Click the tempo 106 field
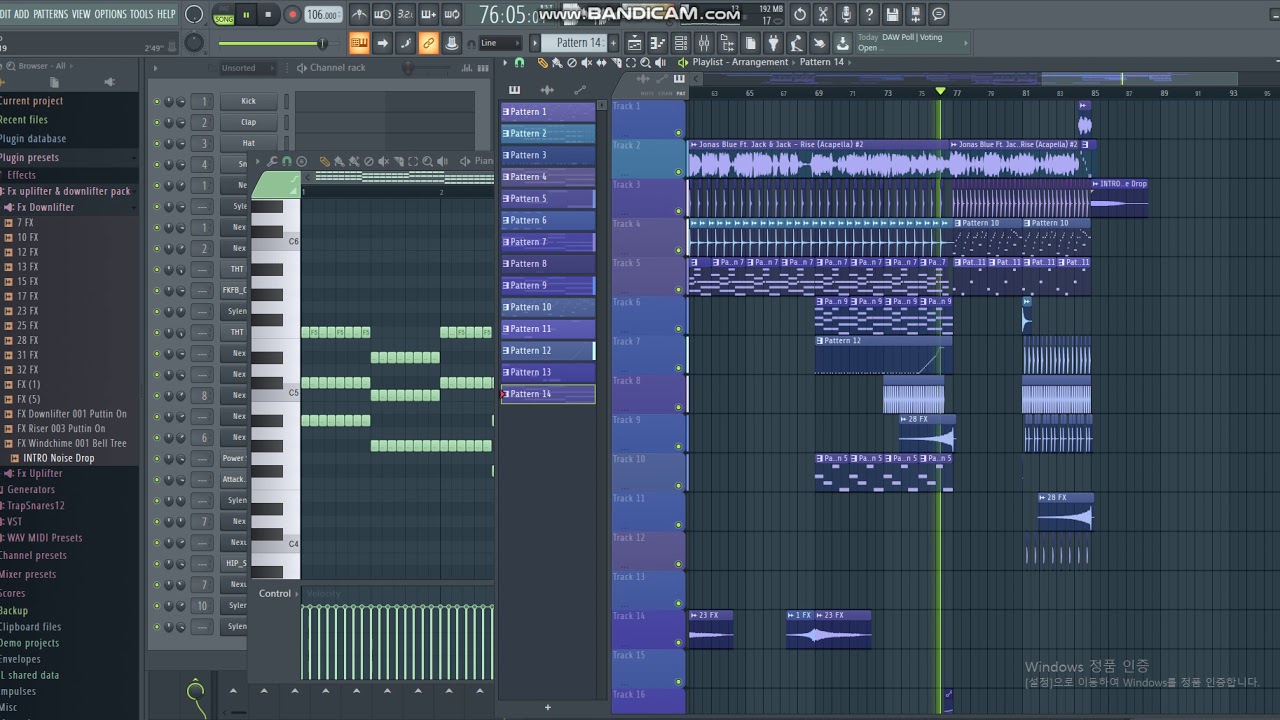 [x=322, y=14]
